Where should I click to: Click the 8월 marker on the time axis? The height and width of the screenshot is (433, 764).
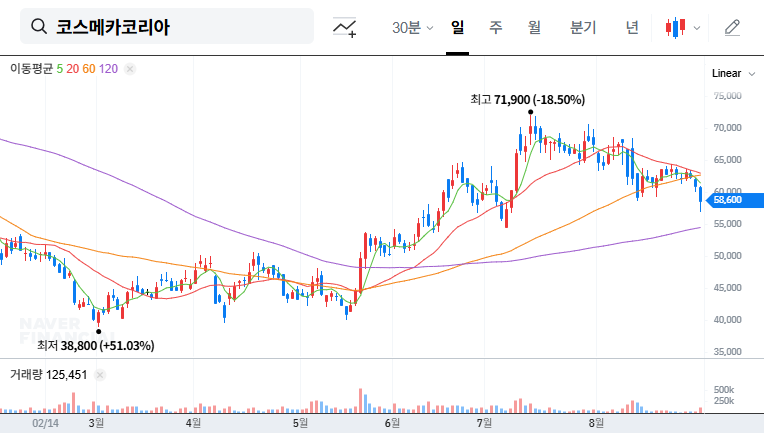[596, 423]
